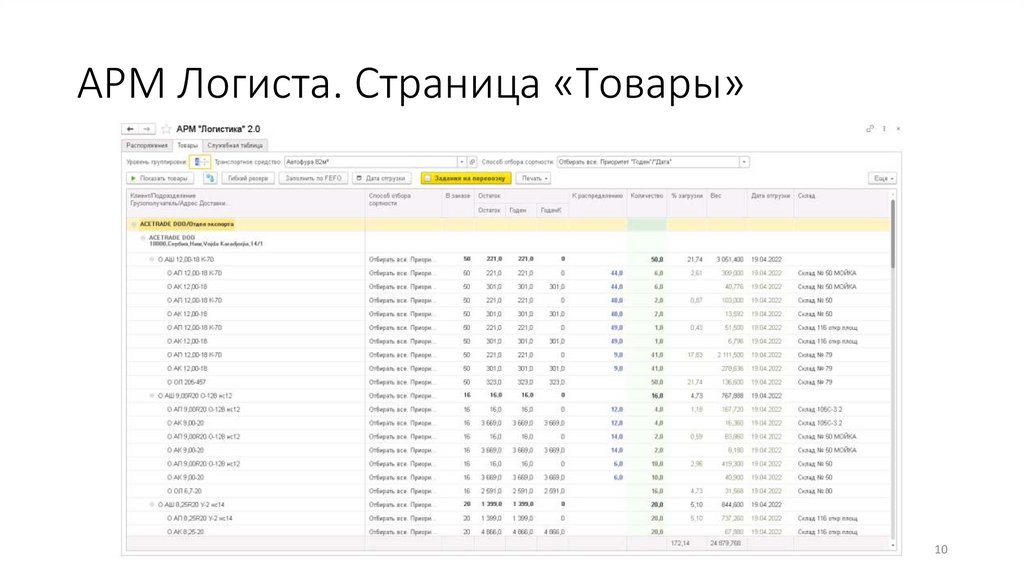Click the weight cell 3 051,400

729,260
